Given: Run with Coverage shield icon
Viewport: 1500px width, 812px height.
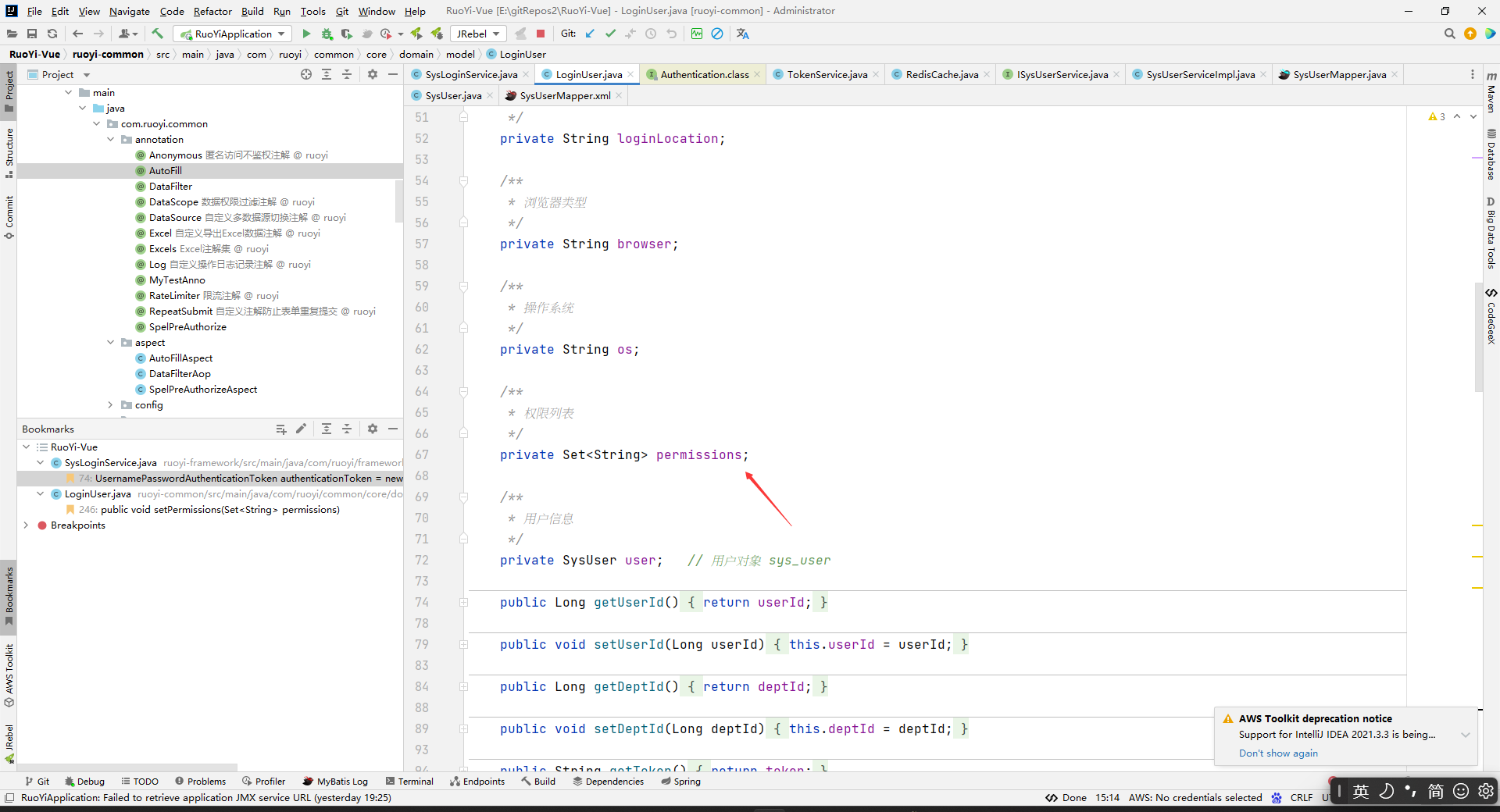Looking at the screenshot, I should click(x=347, y=34).
